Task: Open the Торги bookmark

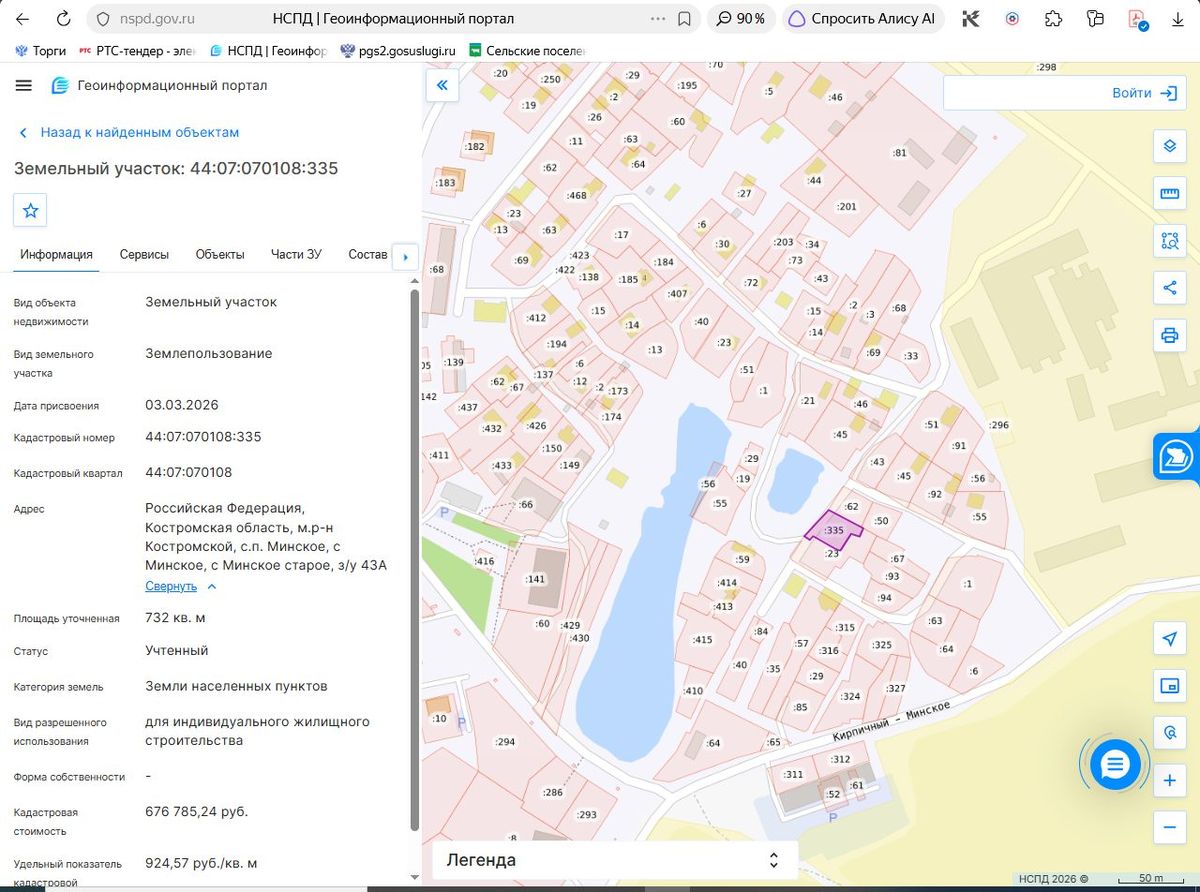Action: pyautogui.click(x=41, y=50)
